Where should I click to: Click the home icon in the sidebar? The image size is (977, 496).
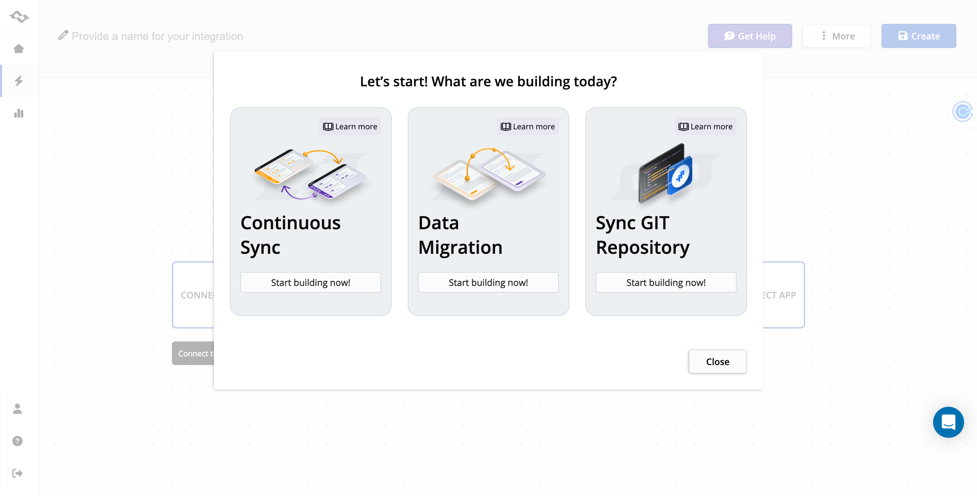coord(18,49)
